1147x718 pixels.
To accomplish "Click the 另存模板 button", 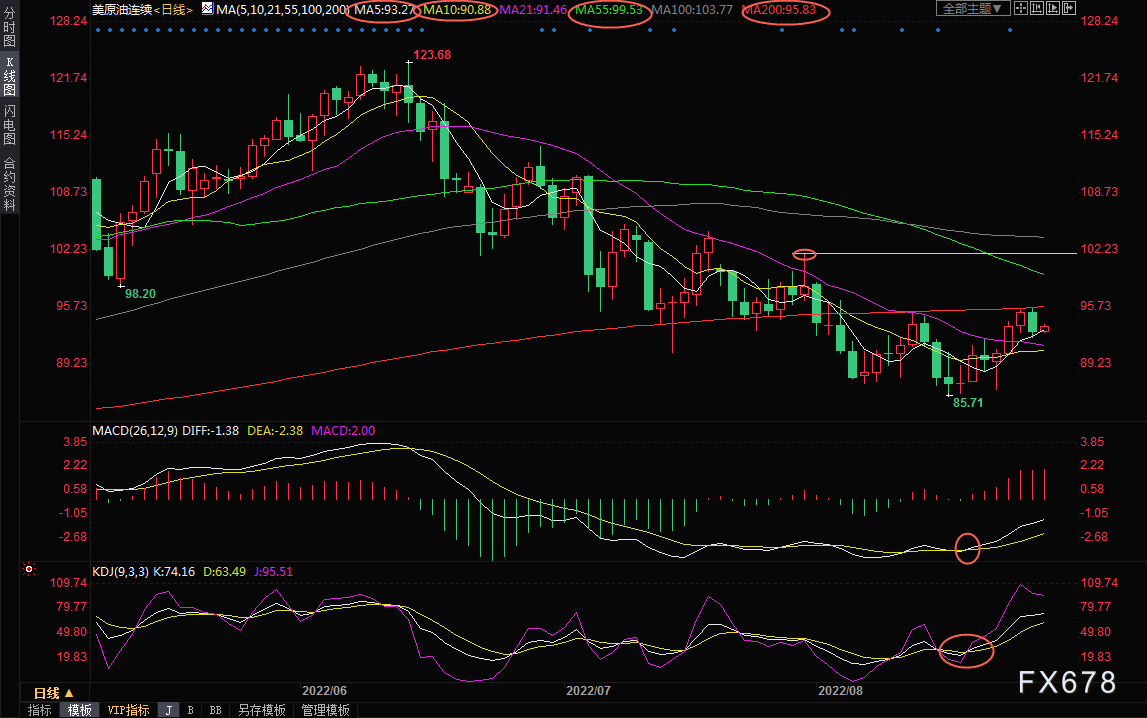I will (261, 710).
